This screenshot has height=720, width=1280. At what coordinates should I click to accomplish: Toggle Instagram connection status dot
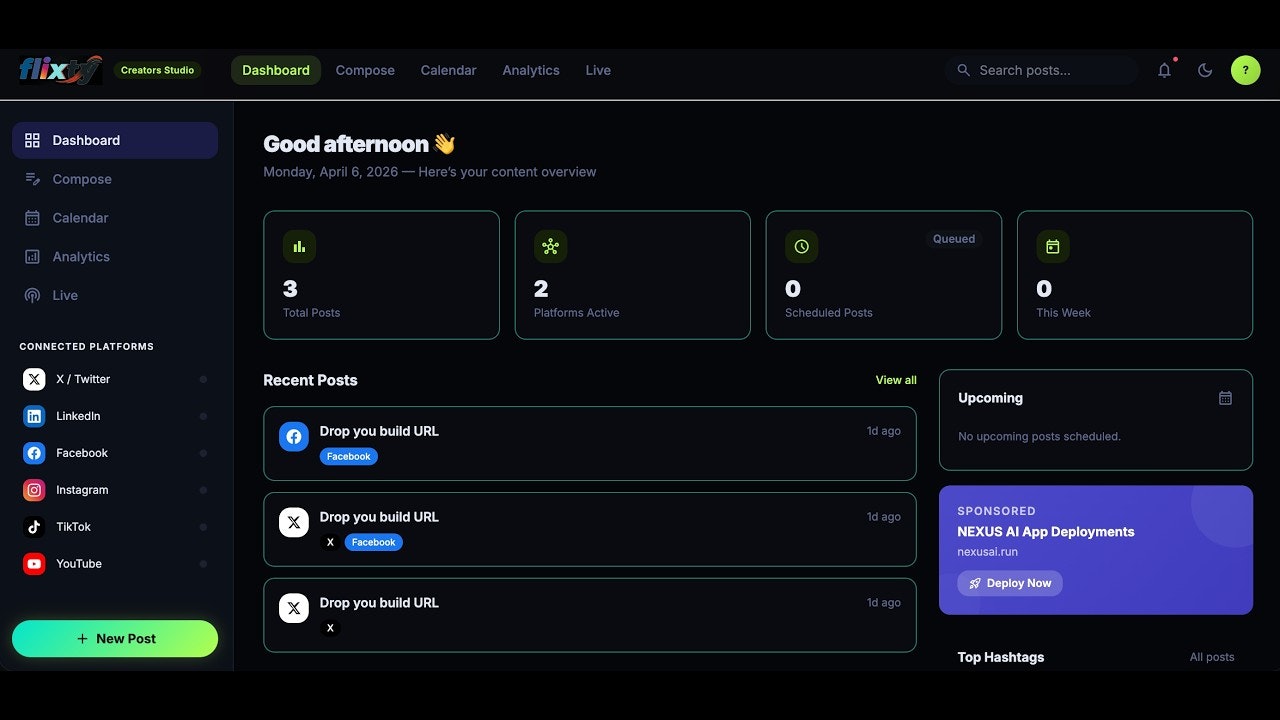click(x=203, y=490)
